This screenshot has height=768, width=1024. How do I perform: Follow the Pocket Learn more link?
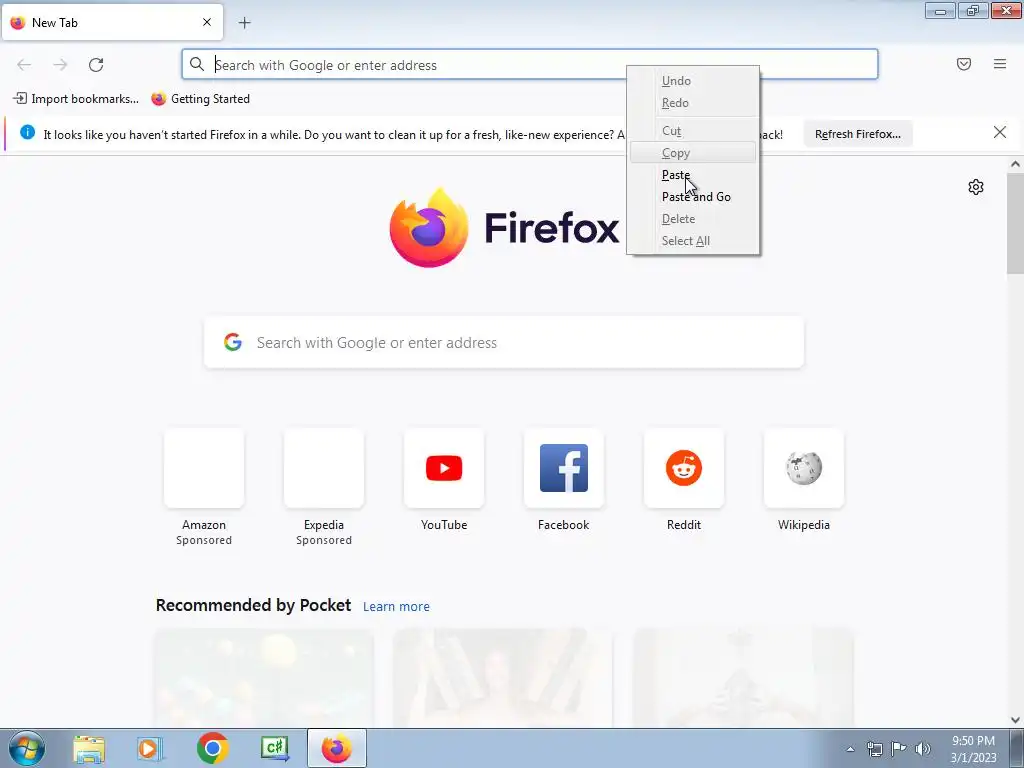point(396,607)
